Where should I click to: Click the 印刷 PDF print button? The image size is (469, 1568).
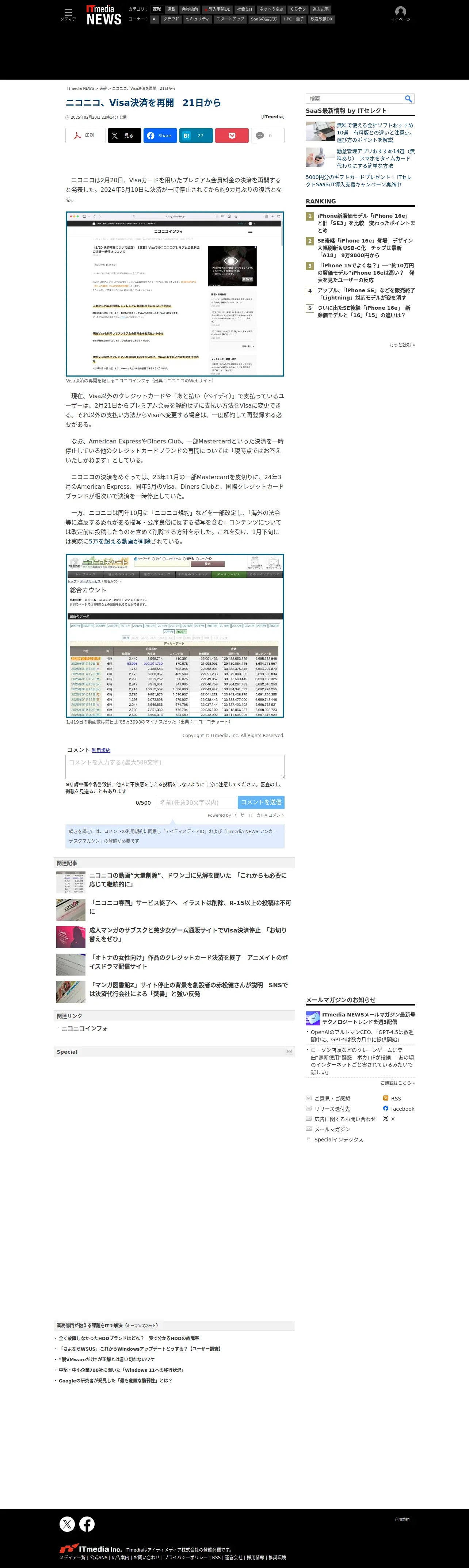click(85, 136)
